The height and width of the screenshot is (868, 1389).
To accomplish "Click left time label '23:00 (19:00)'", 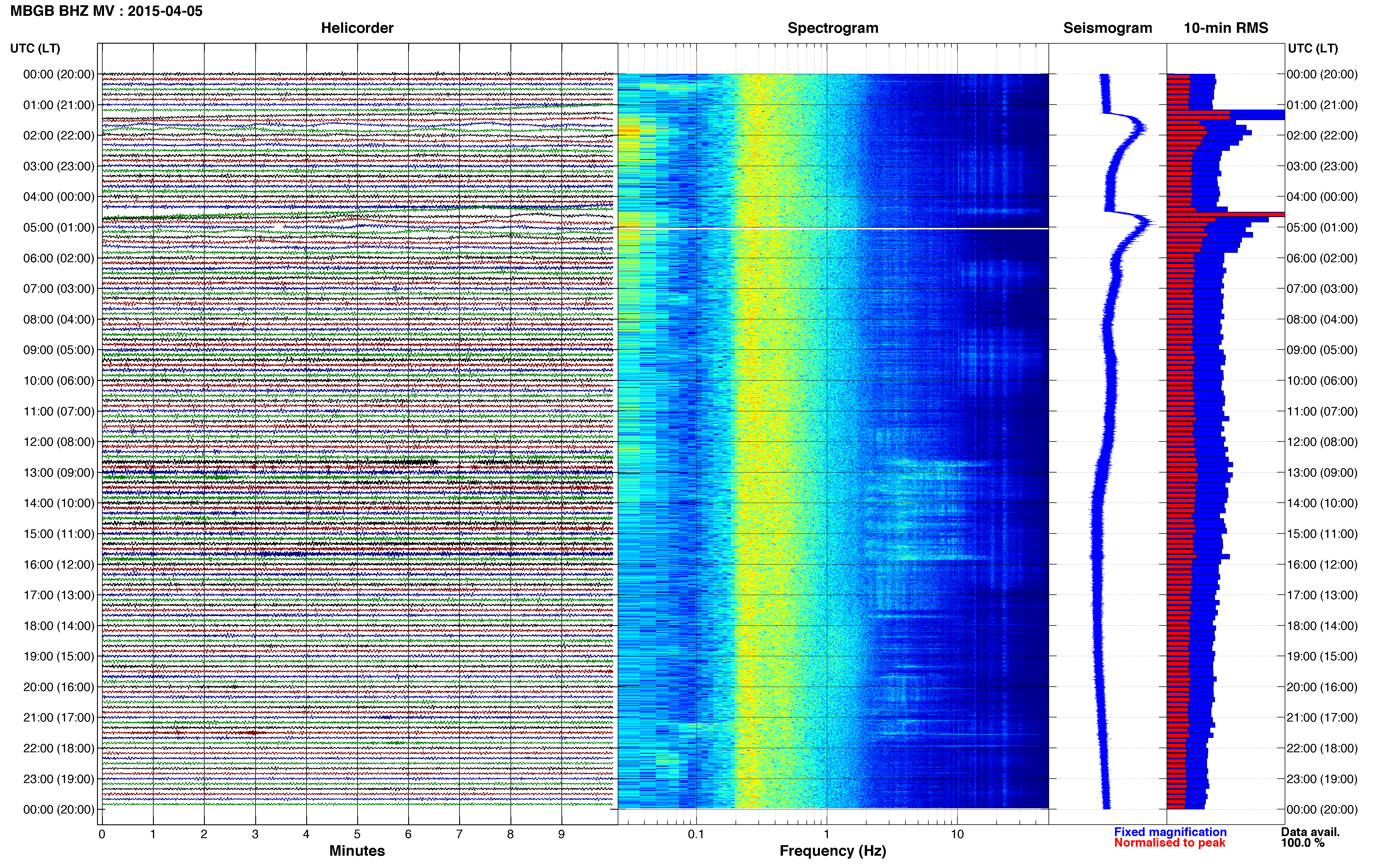I will 59,779.
